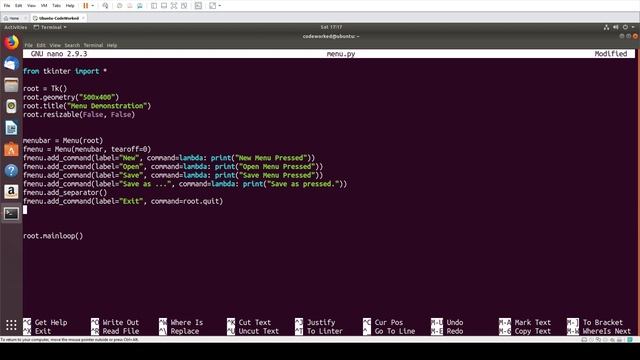
Task: Click the take snapshot toolbar icon
Action: (120, 6)
